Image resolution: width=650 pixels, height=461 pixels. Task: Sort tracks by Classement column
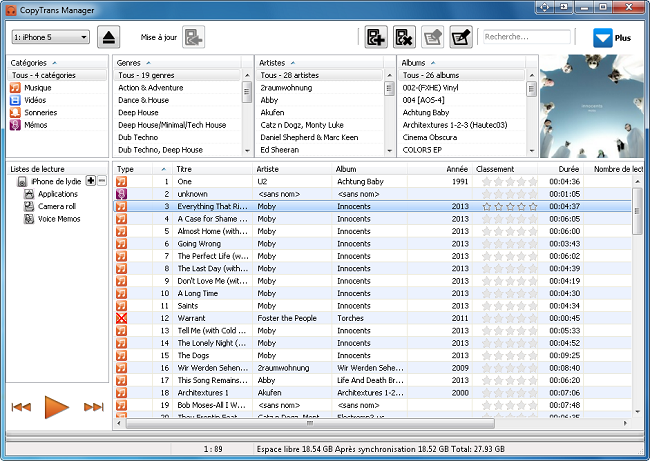pyautogui.click(x=504, y=169)
